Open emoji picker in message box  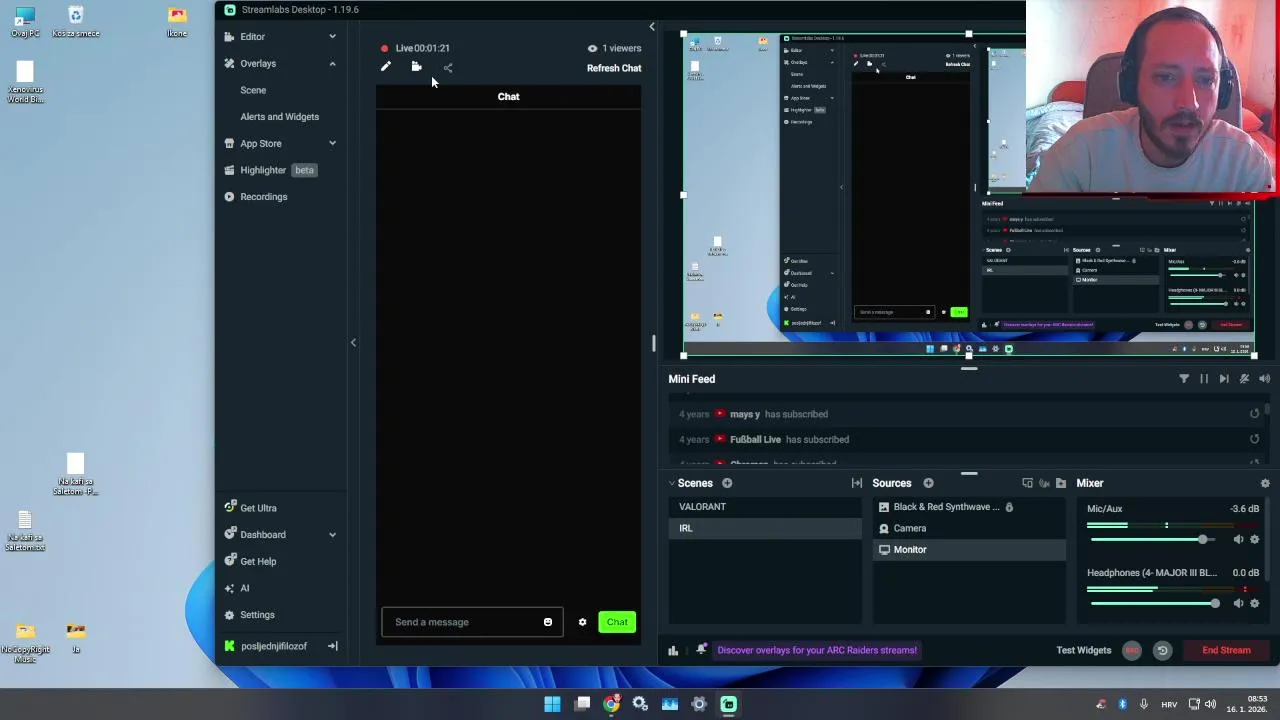tap(548, 622)
